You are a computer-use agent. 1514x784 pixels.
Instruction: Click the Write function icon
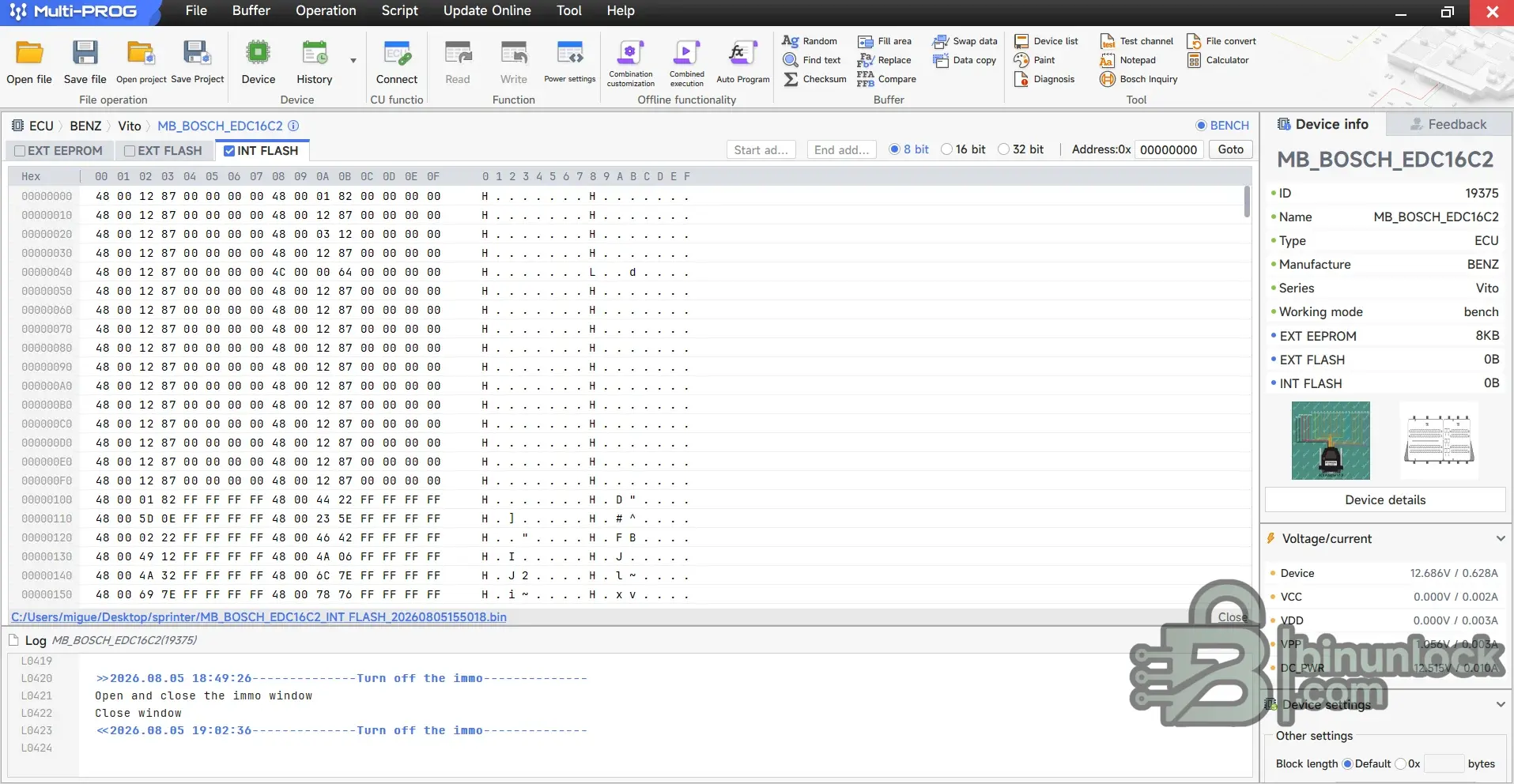point(514,53)
